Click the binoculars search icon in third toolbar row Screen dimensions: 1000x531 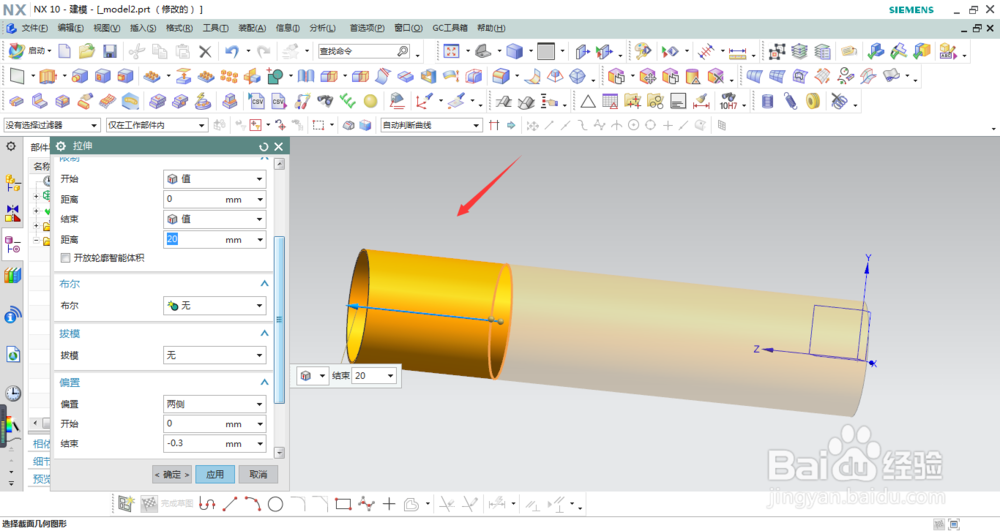point(325,101)
